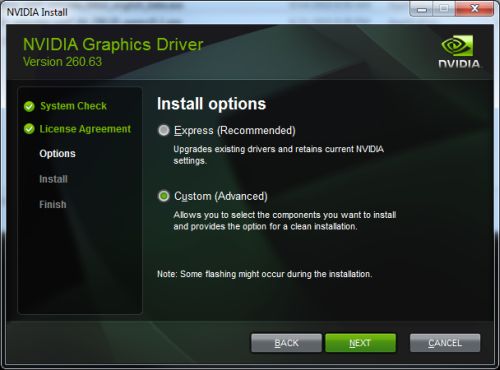Click the NVIDIA Install title bar text

[x=37, y=12]
